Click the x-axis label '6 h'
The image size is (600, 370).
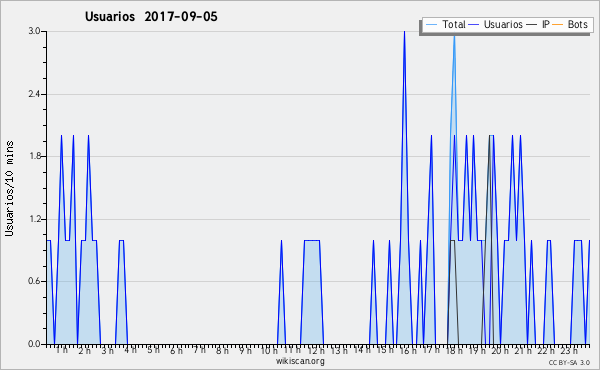[x=176, y=350]
